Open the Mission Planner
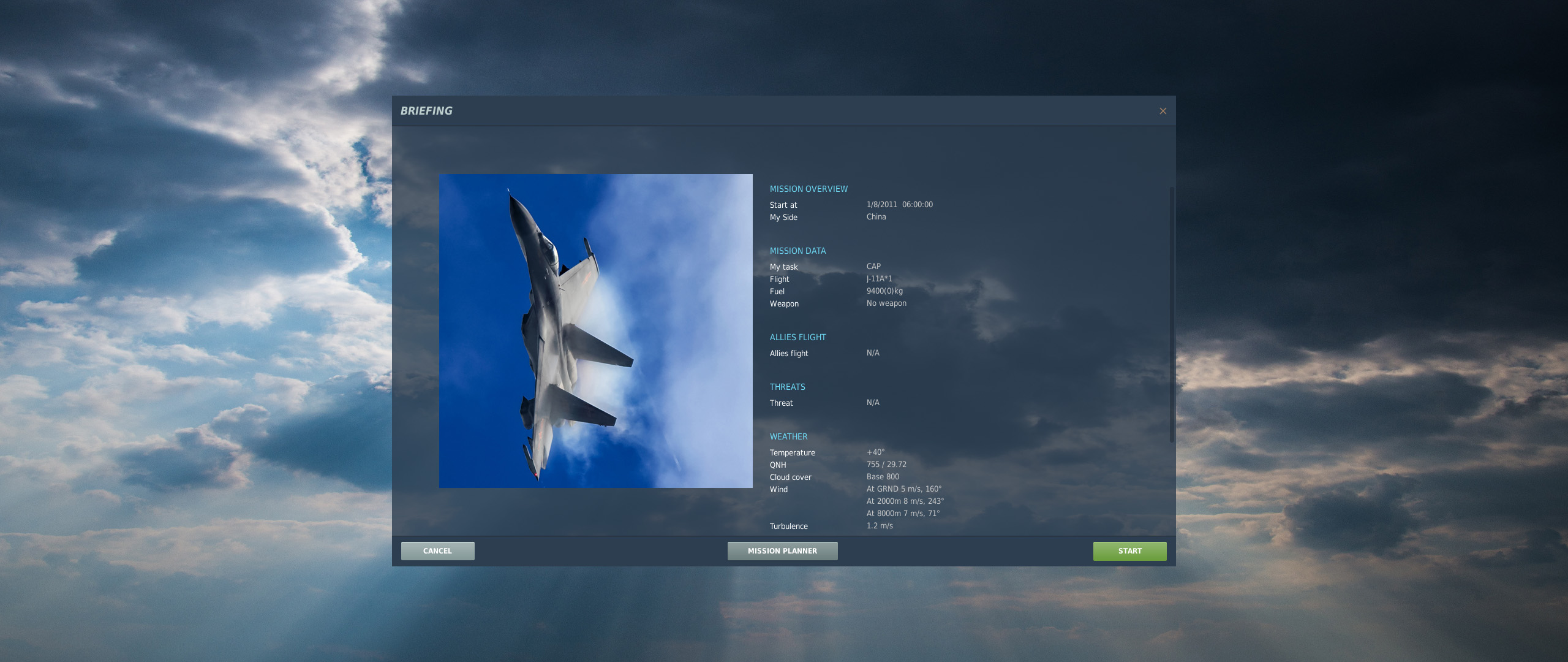 pos(782,551)
